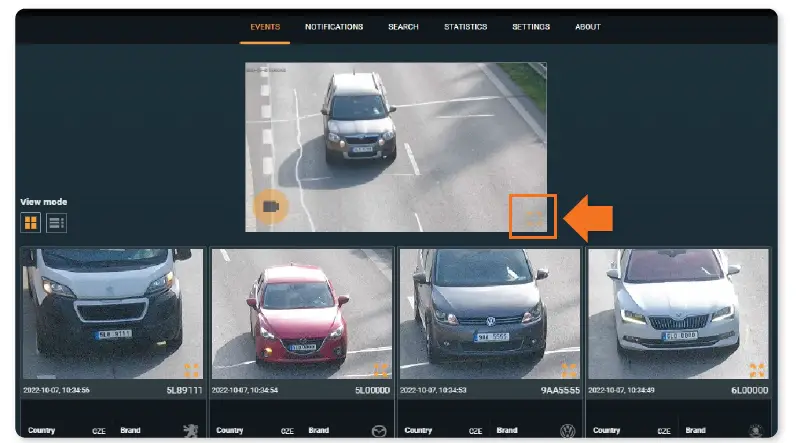Image resolution: width=796 pixels, height=443 pixels.
Task: Go to the Search tab
Action: click(403, 27)
